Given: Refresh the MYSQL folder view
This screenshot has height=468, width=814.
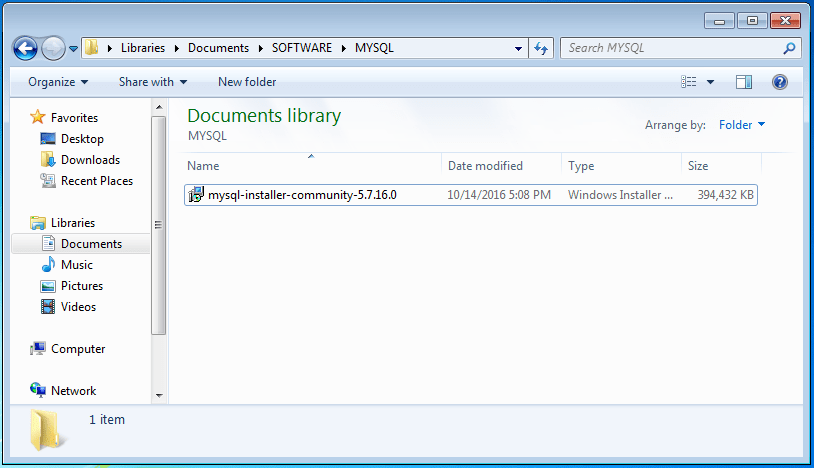Looking at the screenshot, I should [541, 48].
